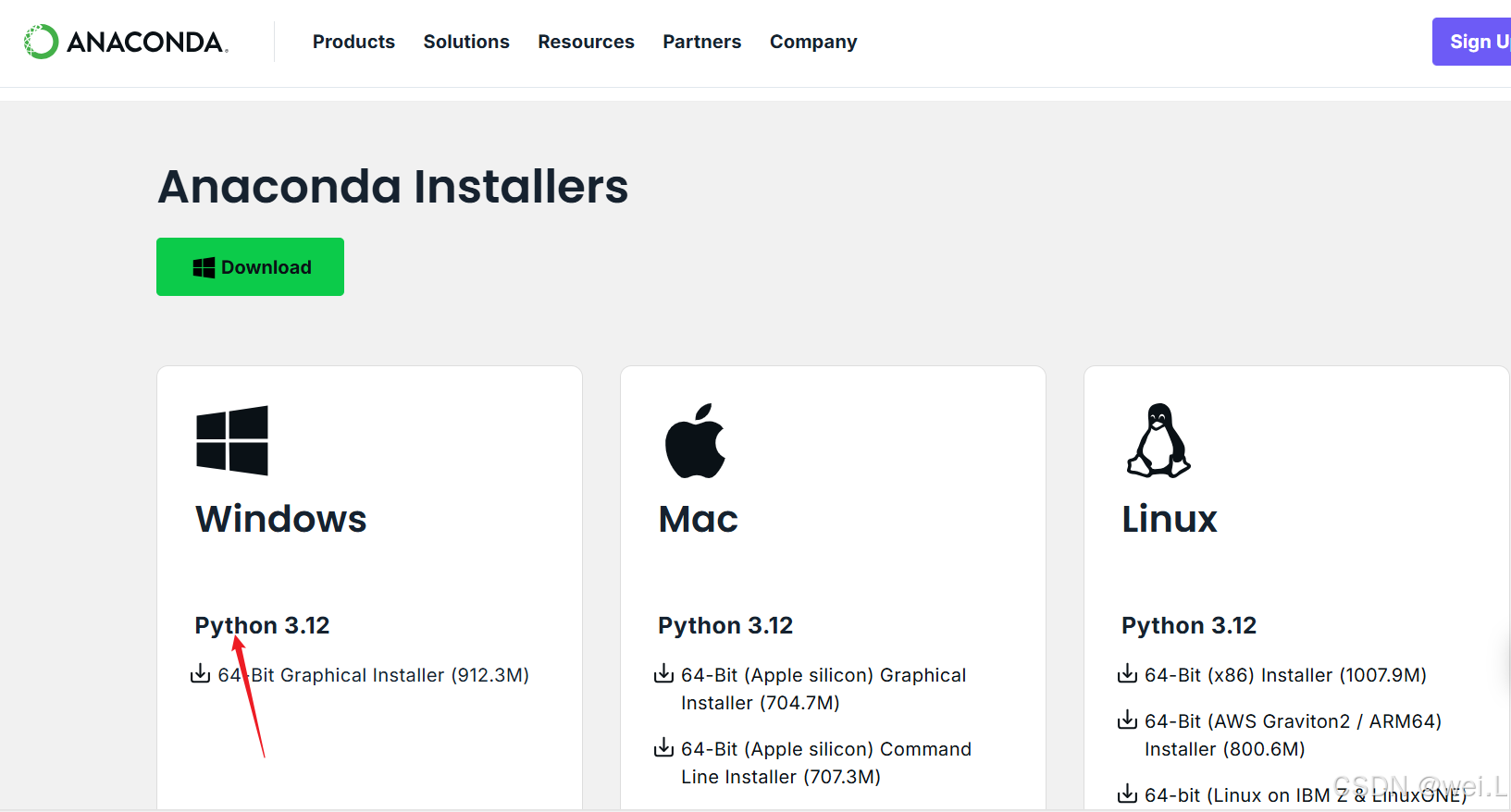
Task: Open the Partners menu
Action: [701, 42]
